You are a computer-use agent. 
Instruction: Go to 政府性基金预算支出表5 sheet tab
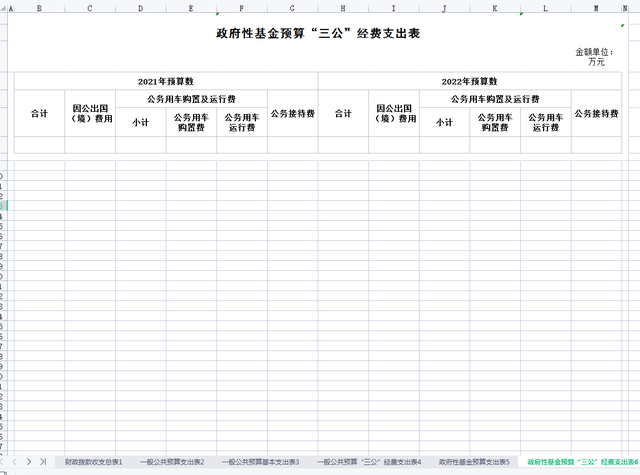pos(474,462)
